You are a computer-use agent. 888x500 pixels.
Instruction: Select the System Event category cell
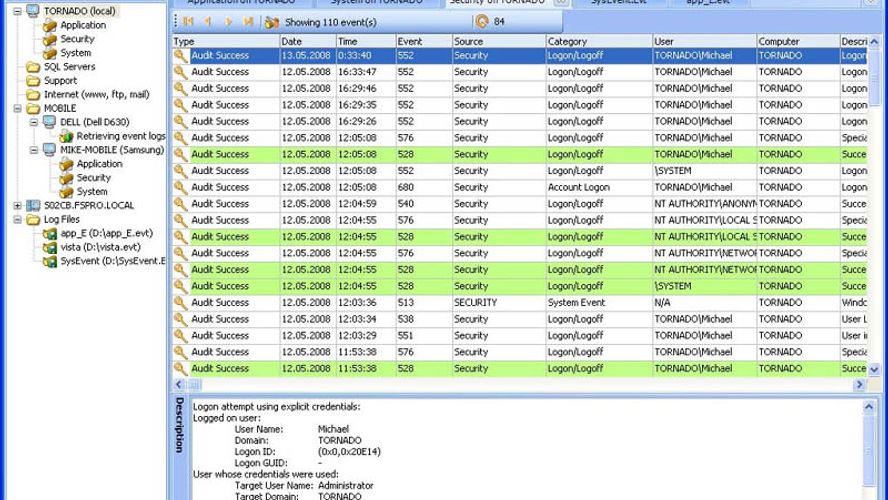click(599, 302)
